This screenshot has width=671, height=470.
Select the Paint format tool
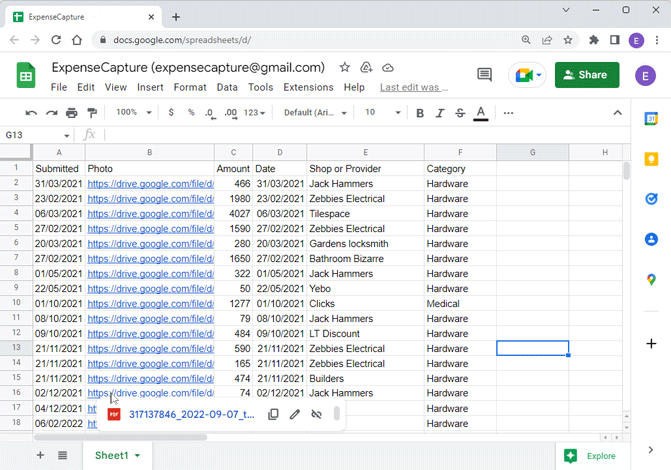click(92, 113)
